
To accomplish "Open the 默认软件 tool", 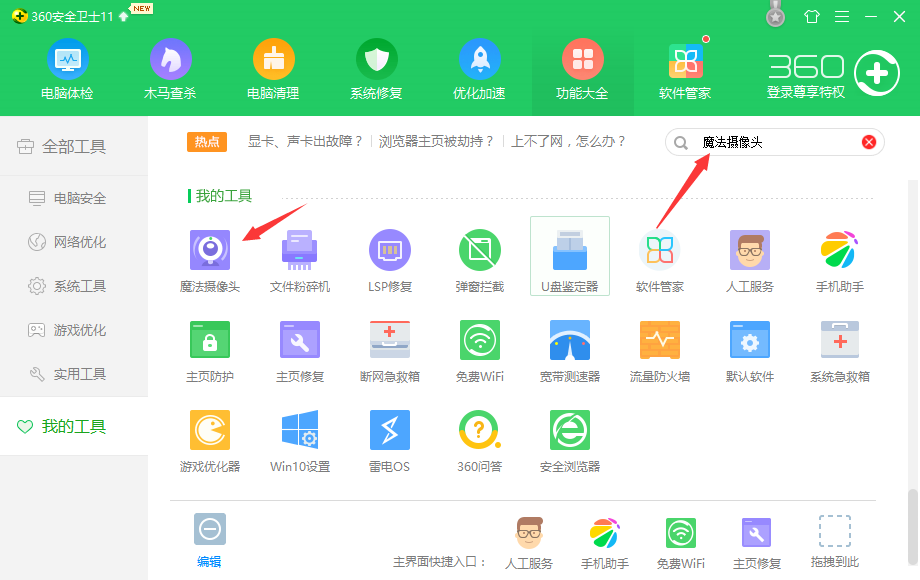I will click(x=749, y=351).
